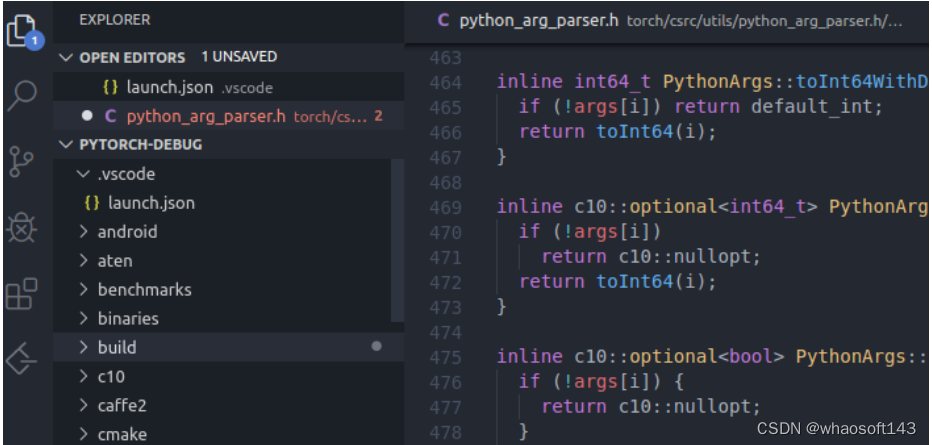Click optional<bool> on line 475

pos(707,356)
